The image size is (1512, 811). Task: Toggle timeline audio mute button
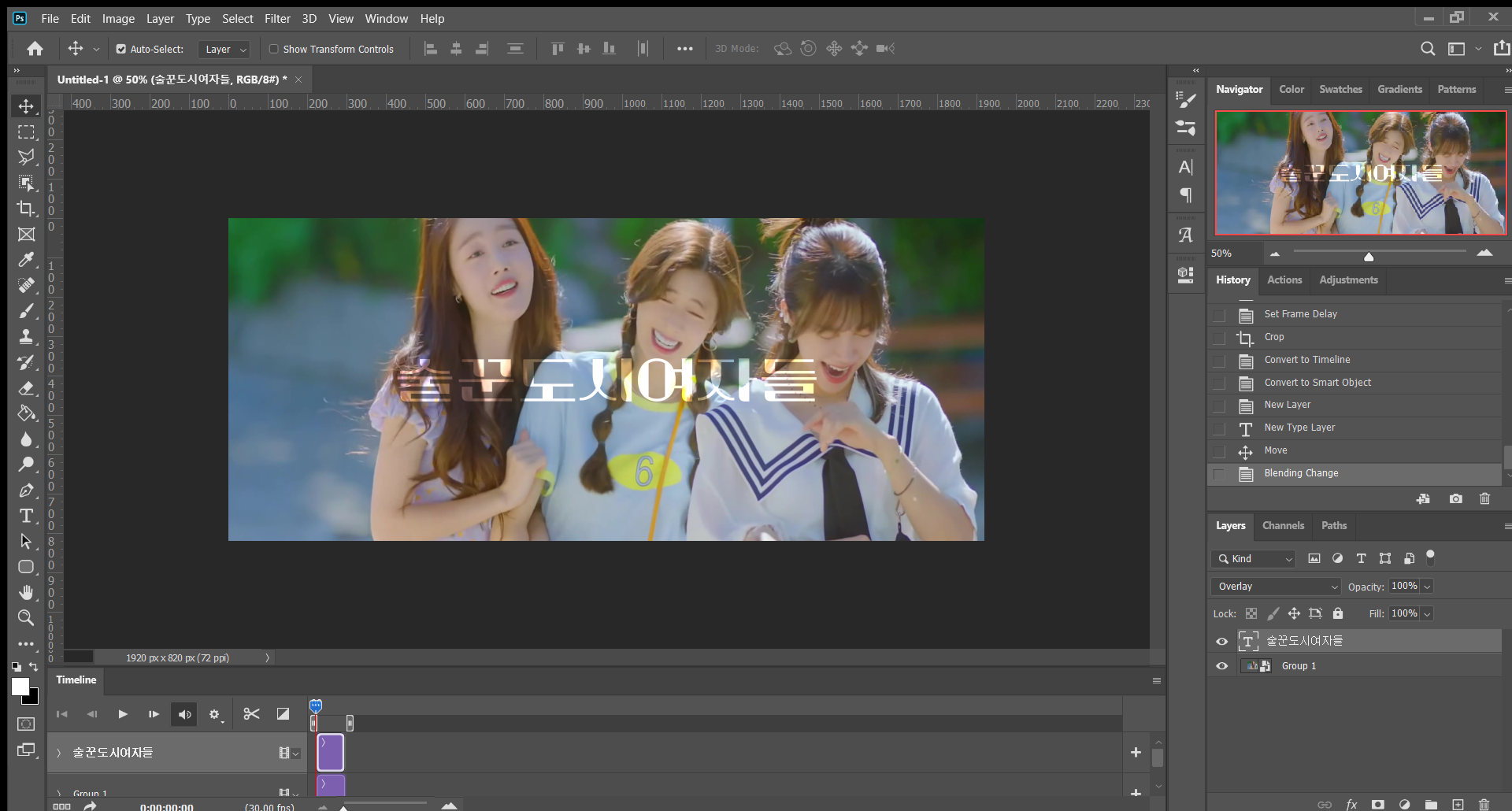tap(184, 714)
